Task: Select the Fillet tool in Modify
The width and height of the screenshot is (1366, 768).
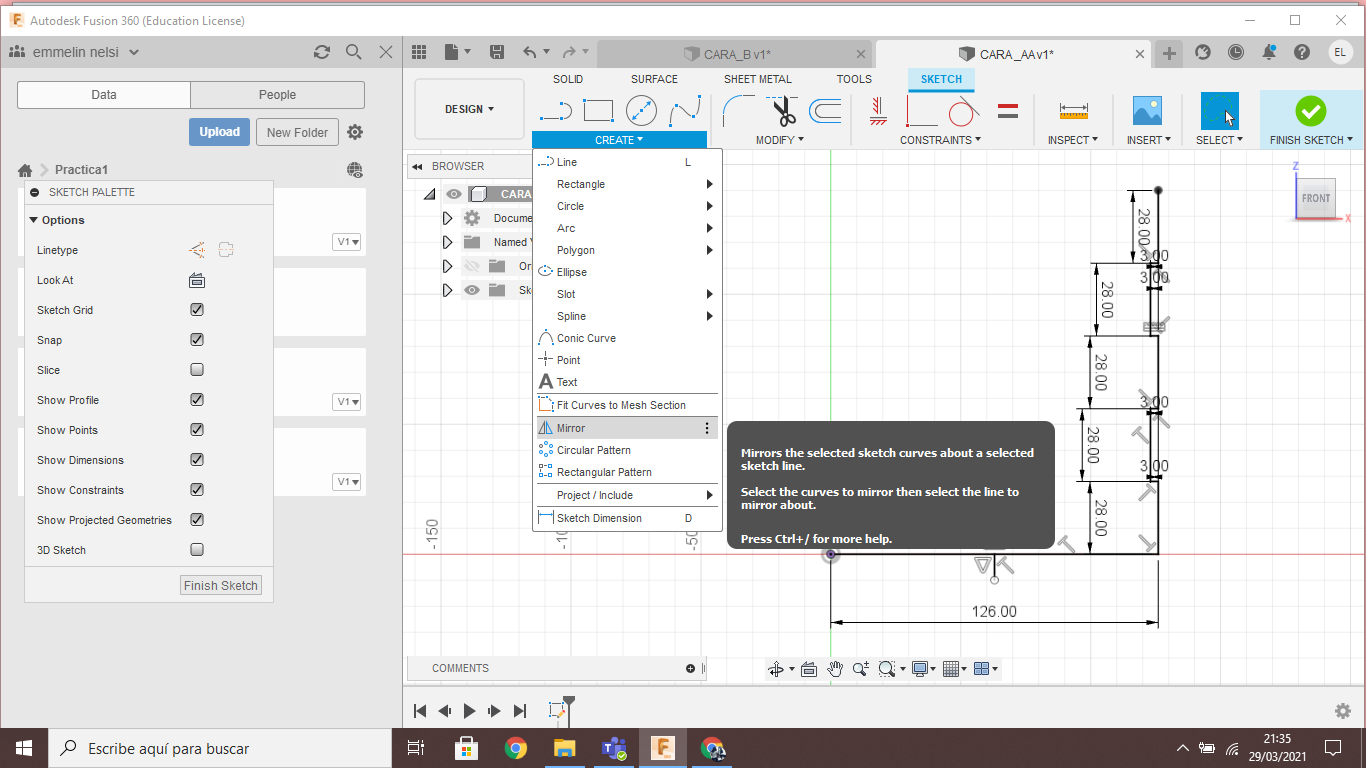Action: 739,110
